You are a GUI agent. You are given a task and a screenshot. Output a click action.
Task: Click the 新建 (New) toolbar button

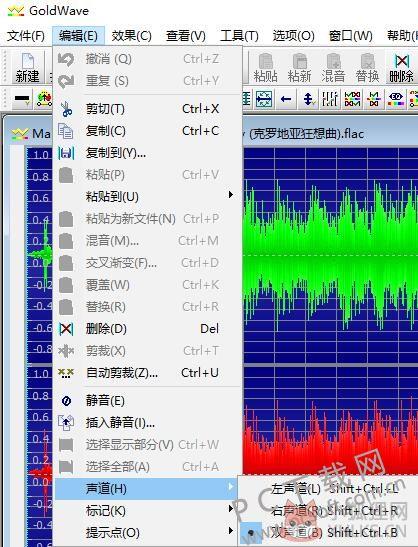click(27, 67)
